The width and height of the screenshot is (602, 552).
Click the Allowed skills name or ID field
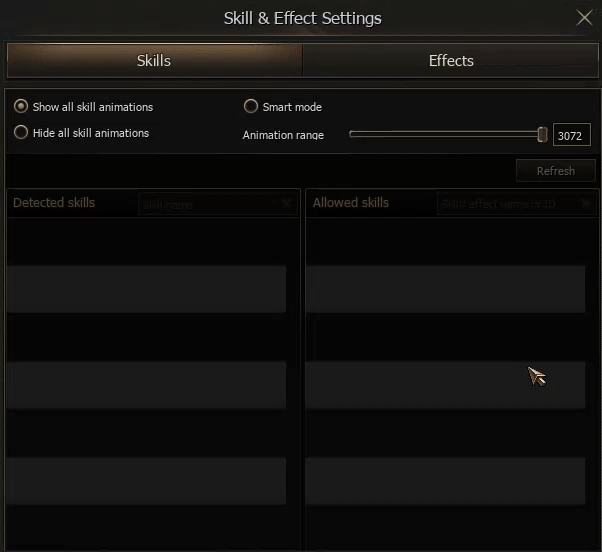coord(505,204)
